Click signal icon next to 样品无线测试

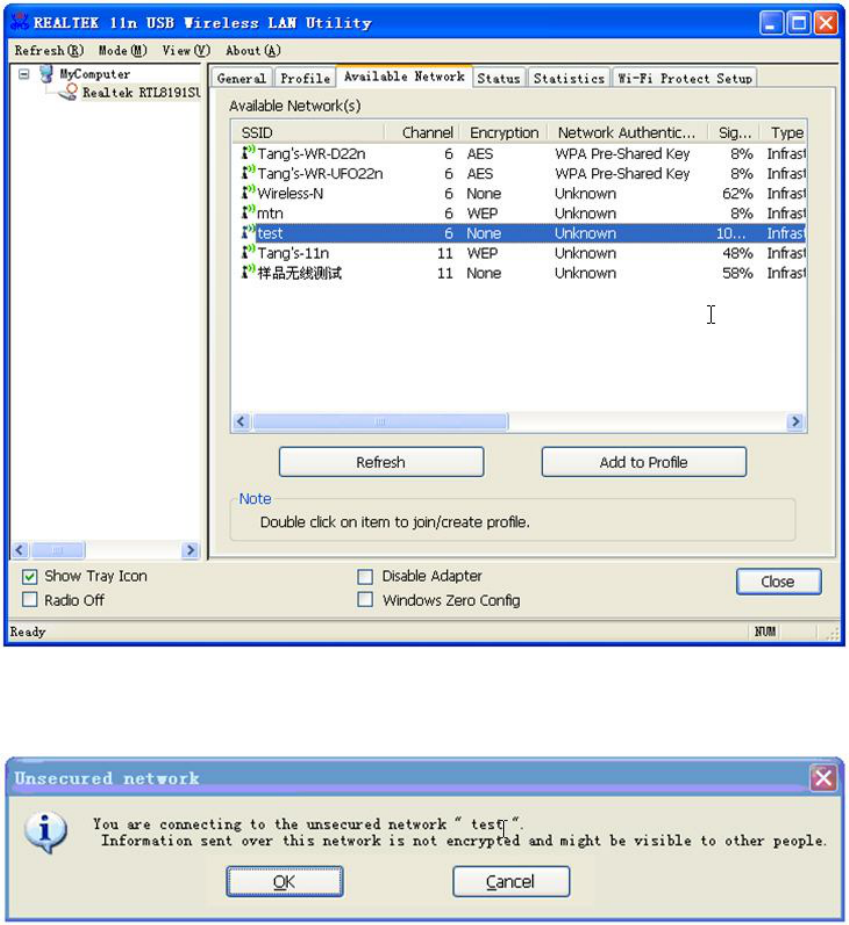pos(248,273)
